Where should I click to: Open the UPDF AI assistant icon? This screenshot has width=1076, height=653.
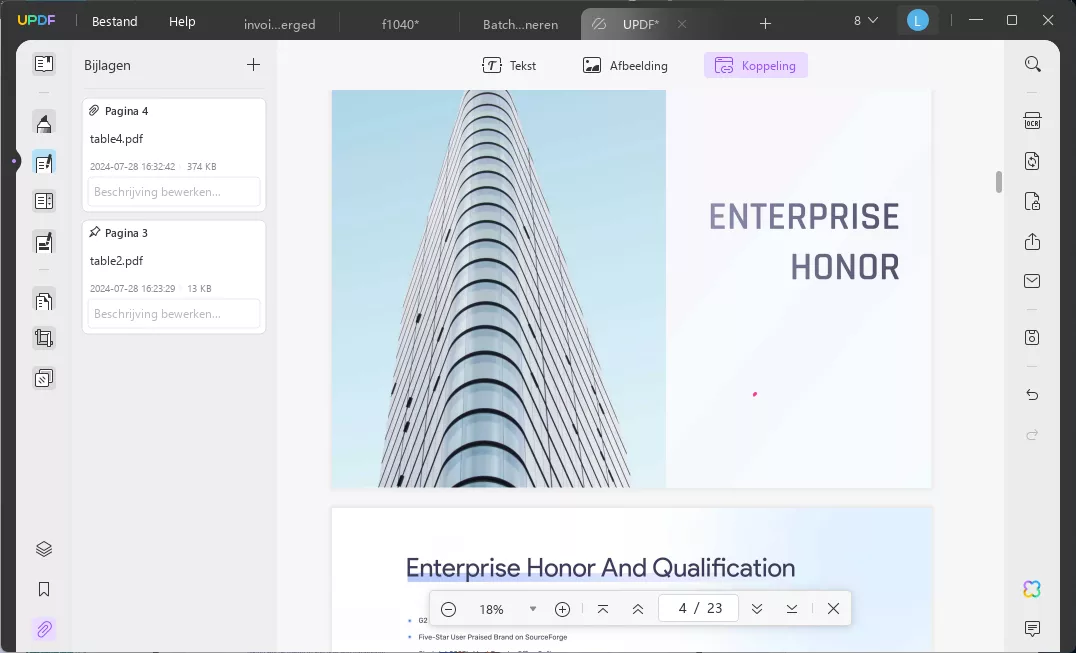click(x=1032, y=589)
